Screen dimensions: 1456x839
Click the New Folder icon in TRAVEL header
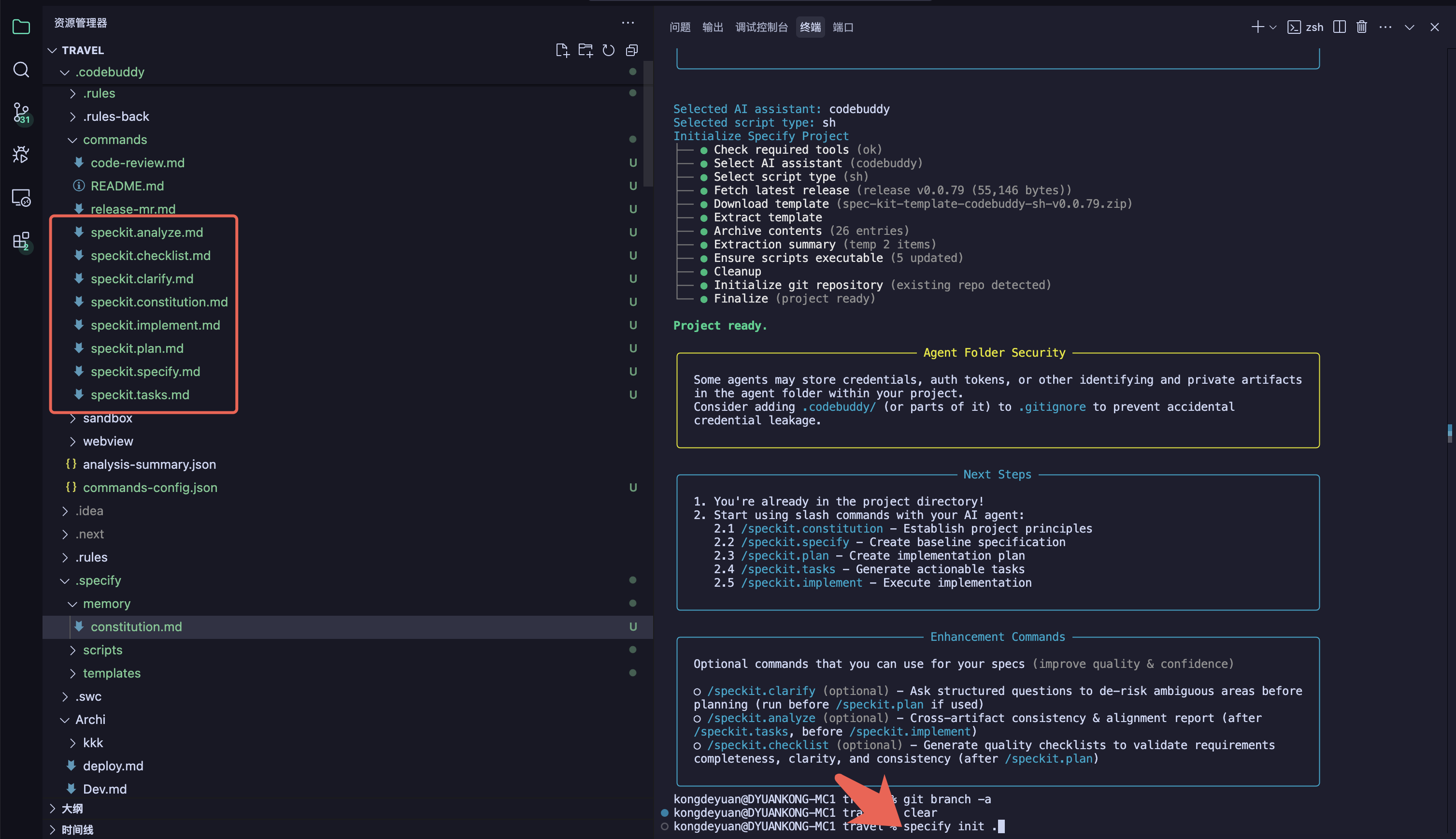point(585,51)
